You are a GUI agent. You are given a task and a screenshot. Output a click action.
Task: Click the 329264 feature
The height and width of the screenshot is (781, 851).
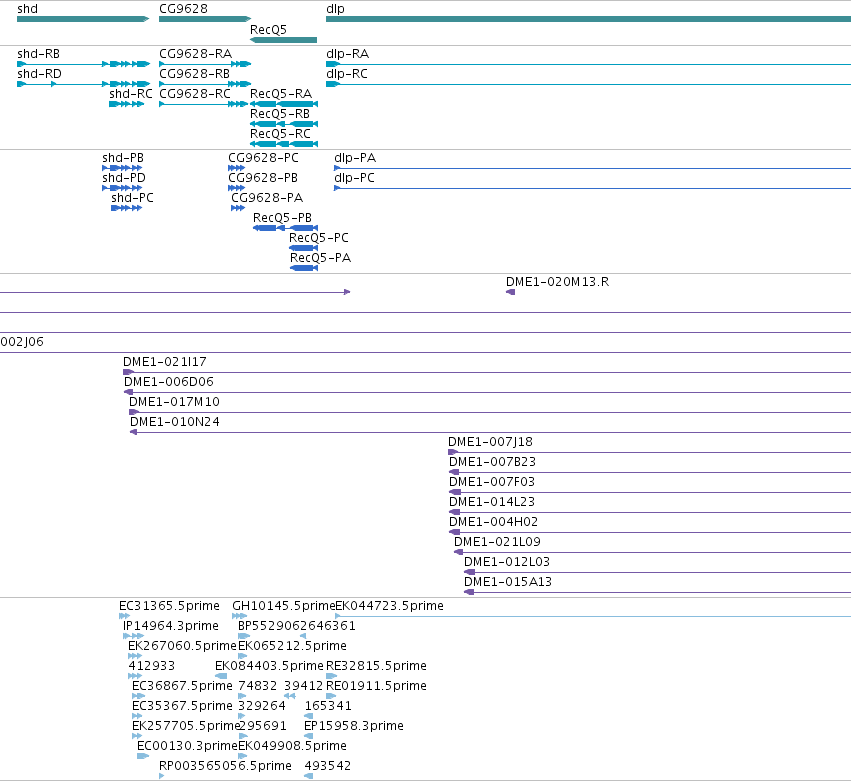(242, 716)
